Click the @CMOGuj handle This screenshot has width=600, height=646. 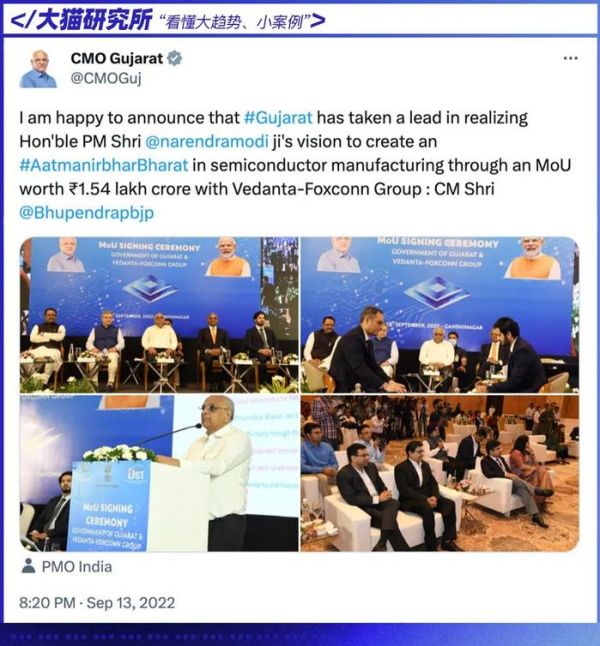pos(106,78)
